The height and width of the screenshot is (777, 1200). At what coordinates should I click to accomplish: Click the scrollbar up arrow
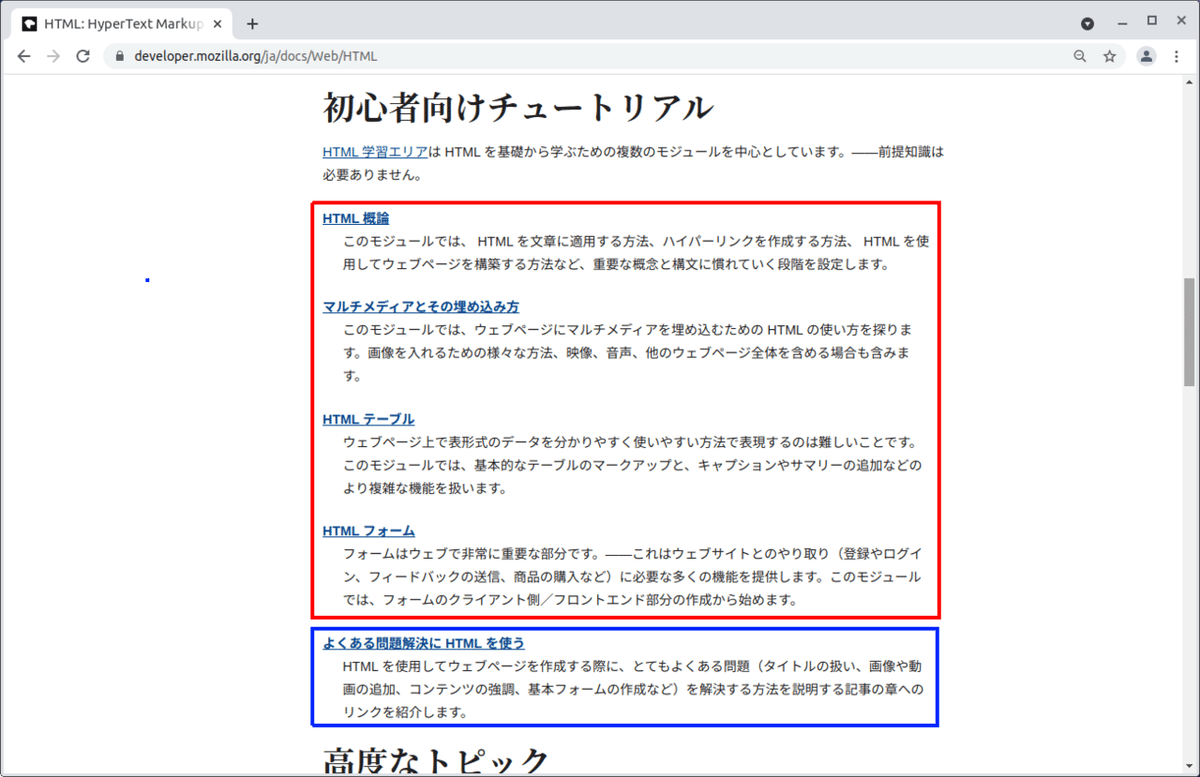pos(1191,84)
